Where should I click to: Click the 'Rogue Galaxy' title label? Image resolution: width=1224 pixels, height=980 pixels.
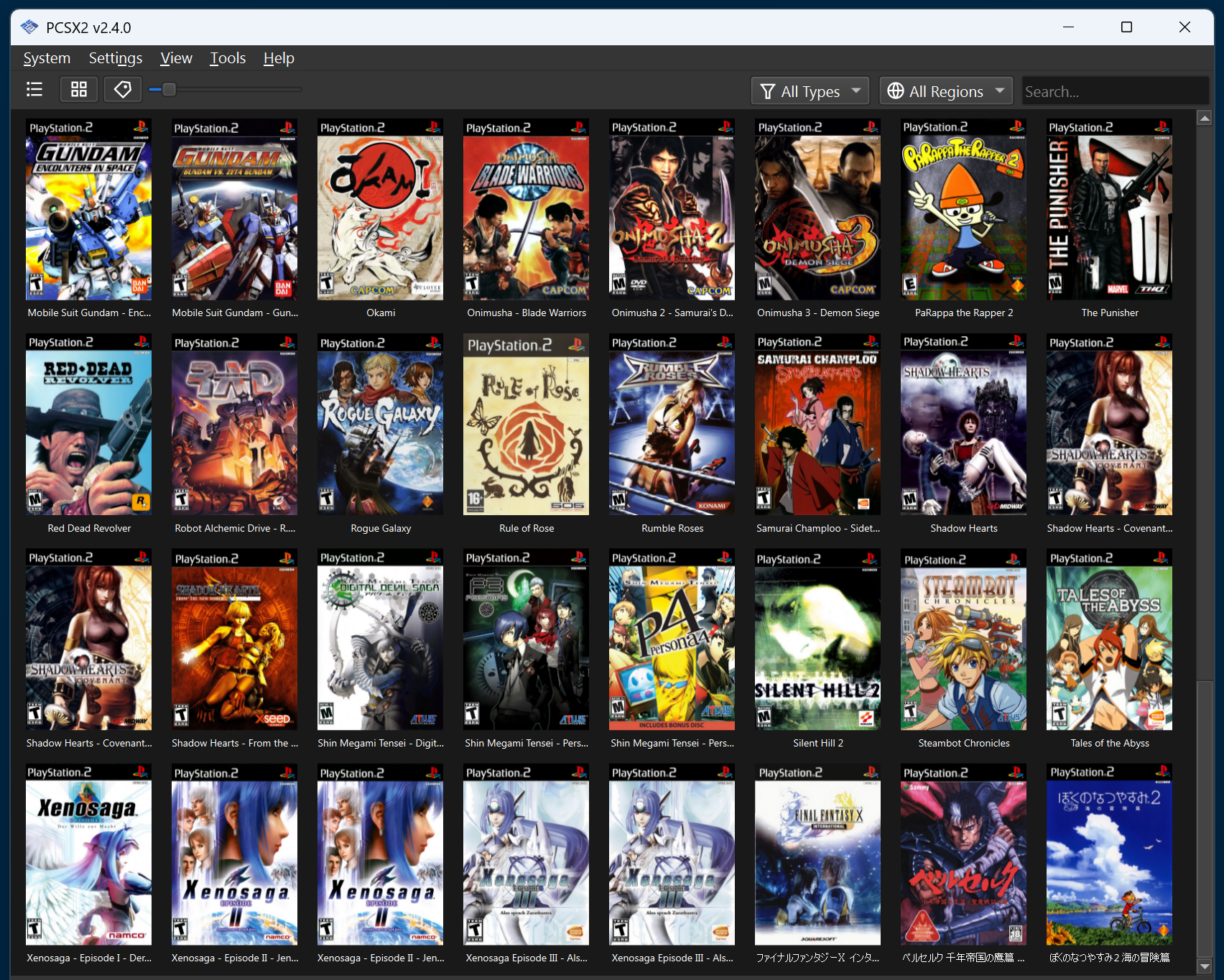(x=381, y=528)
